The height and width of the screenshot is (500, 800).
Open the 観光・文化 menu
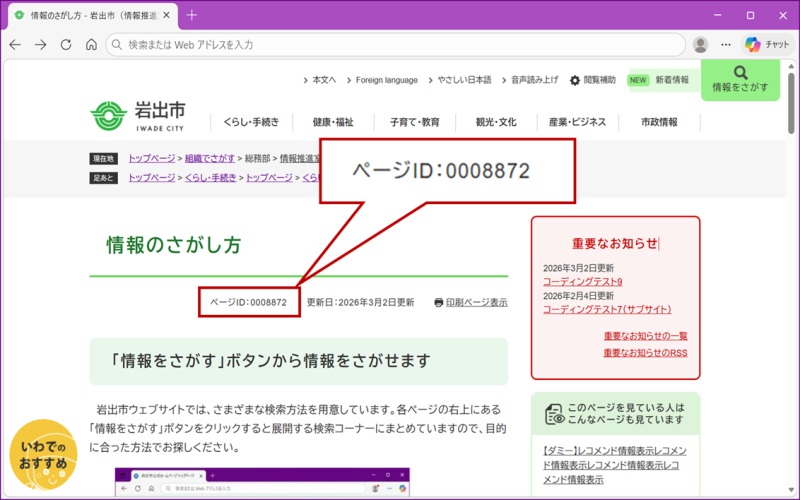click(496, 122)
